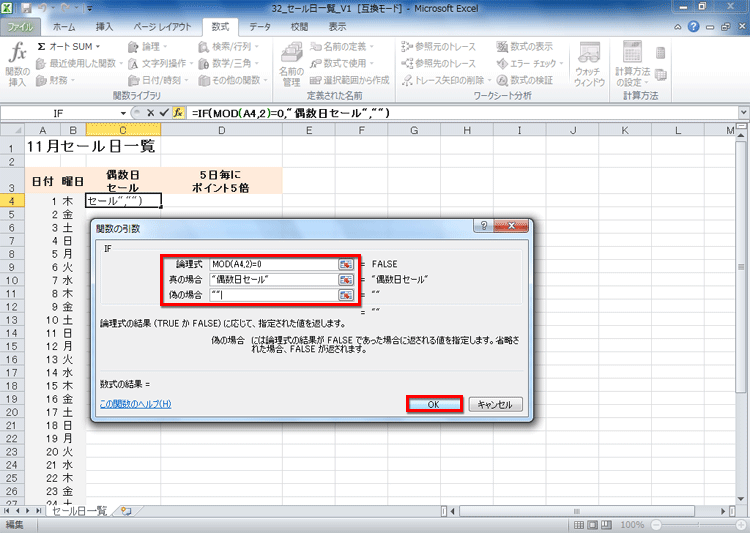Click Create from Selection (選択範囲から作成)
Image resolution: width=750 pixels, height=533 pixels.
point(349,80)
